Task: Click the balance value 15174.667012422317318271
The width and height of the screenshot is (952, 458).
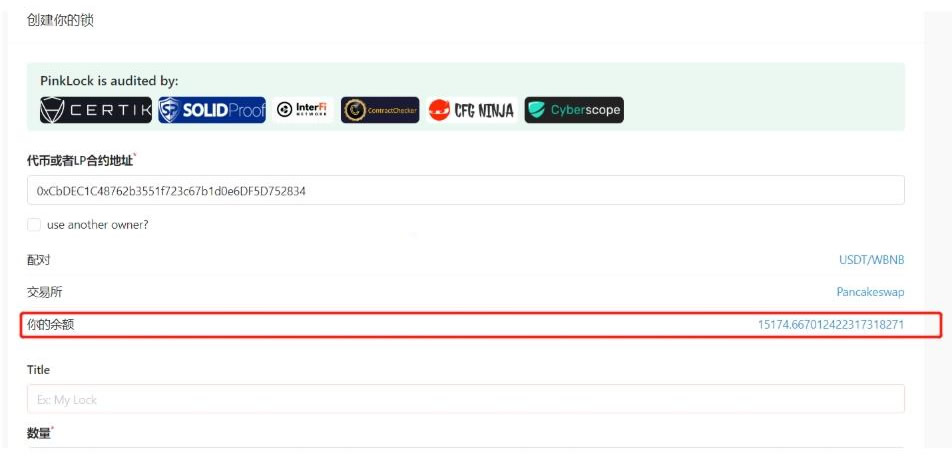Action: [x=831, y=324]
